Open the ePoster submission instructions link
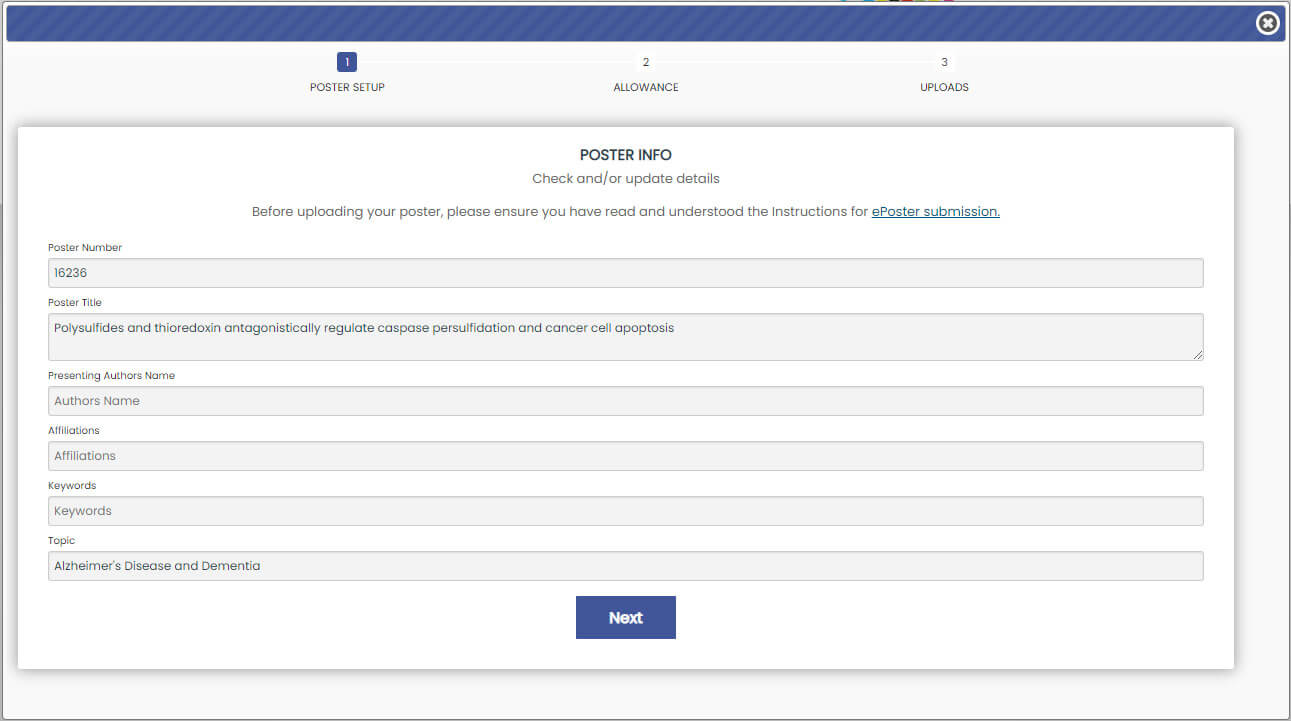The image size is (1291, 721). [935, 212]
